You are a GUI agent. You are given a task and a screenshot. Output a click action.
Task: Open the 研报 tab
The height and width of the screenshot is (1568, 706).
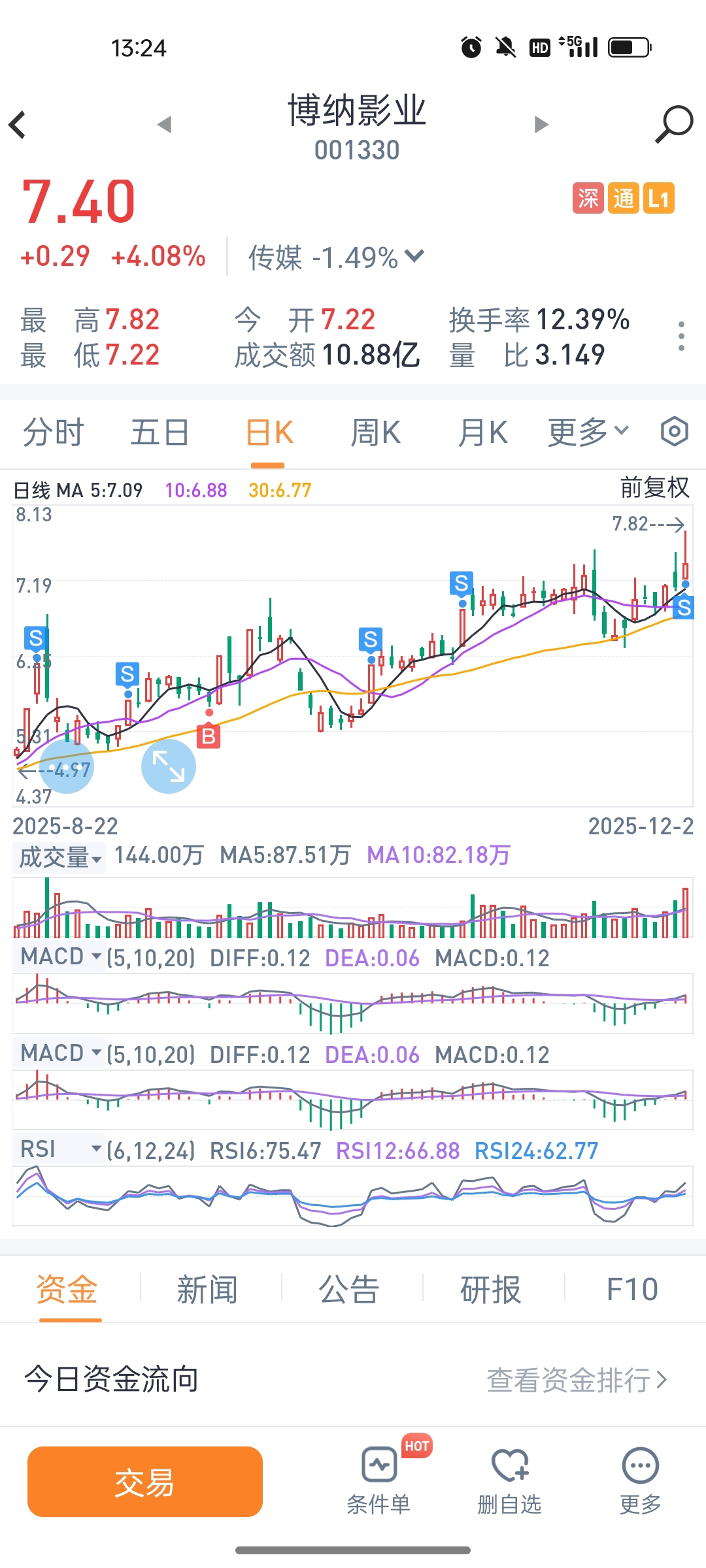491,1290
